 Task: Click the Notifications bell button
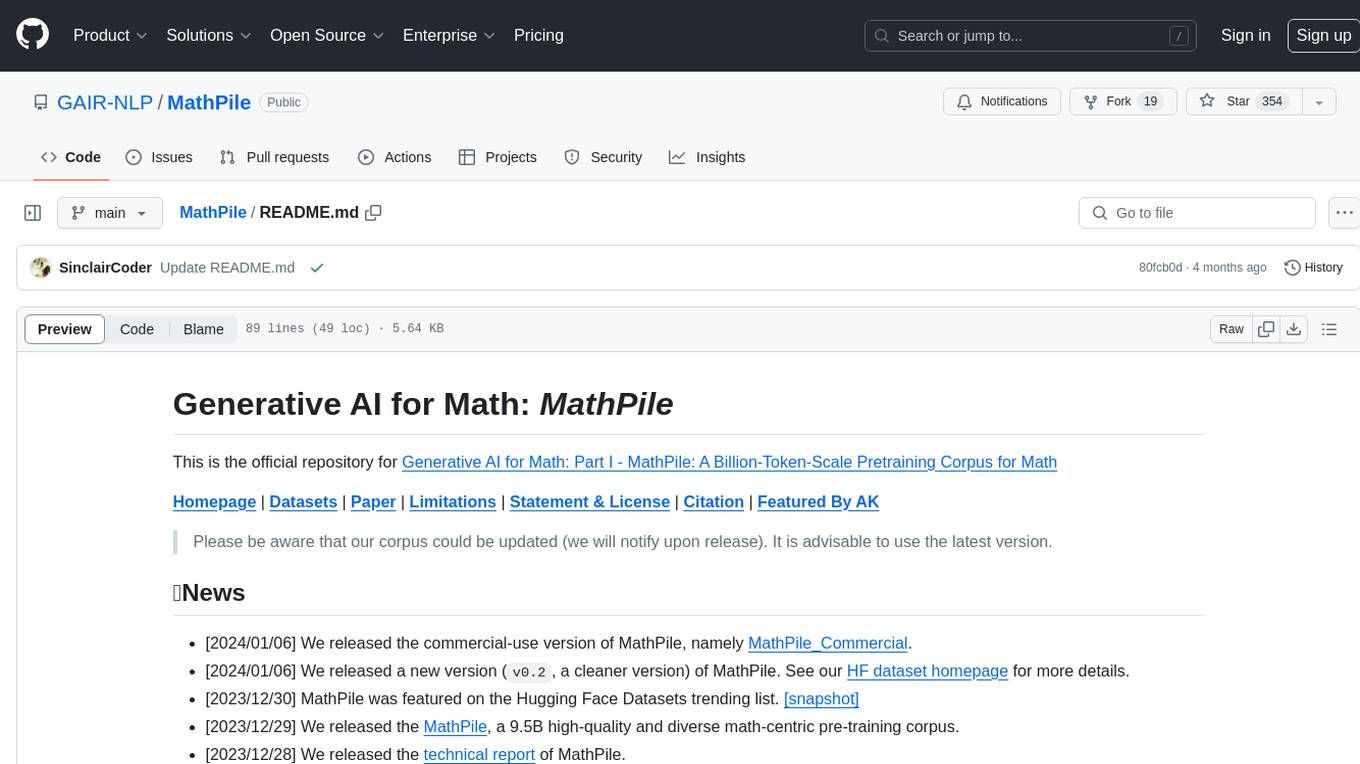pos(1002,101)
